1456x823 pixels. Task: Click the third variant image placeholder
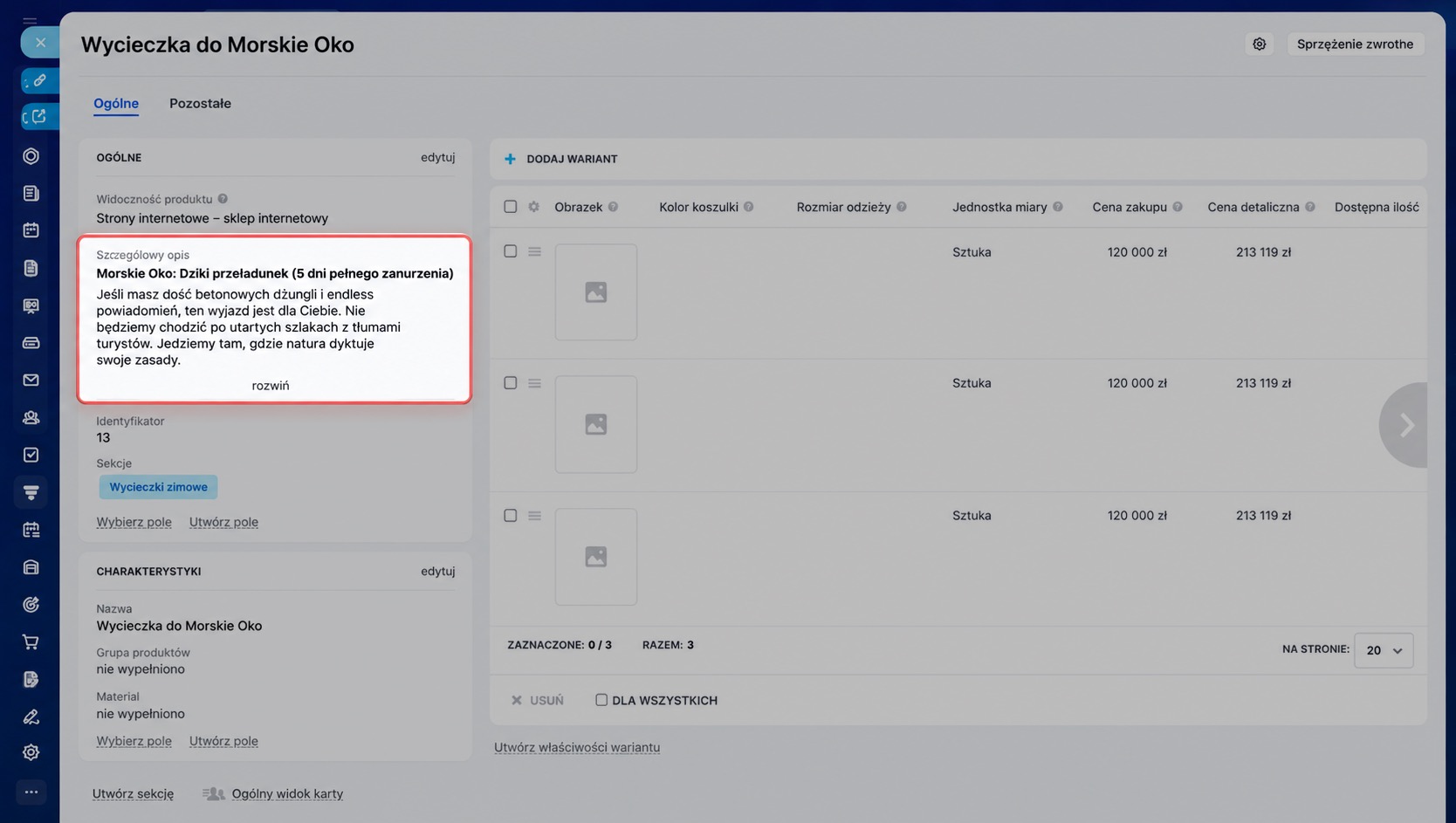(596, 557)
